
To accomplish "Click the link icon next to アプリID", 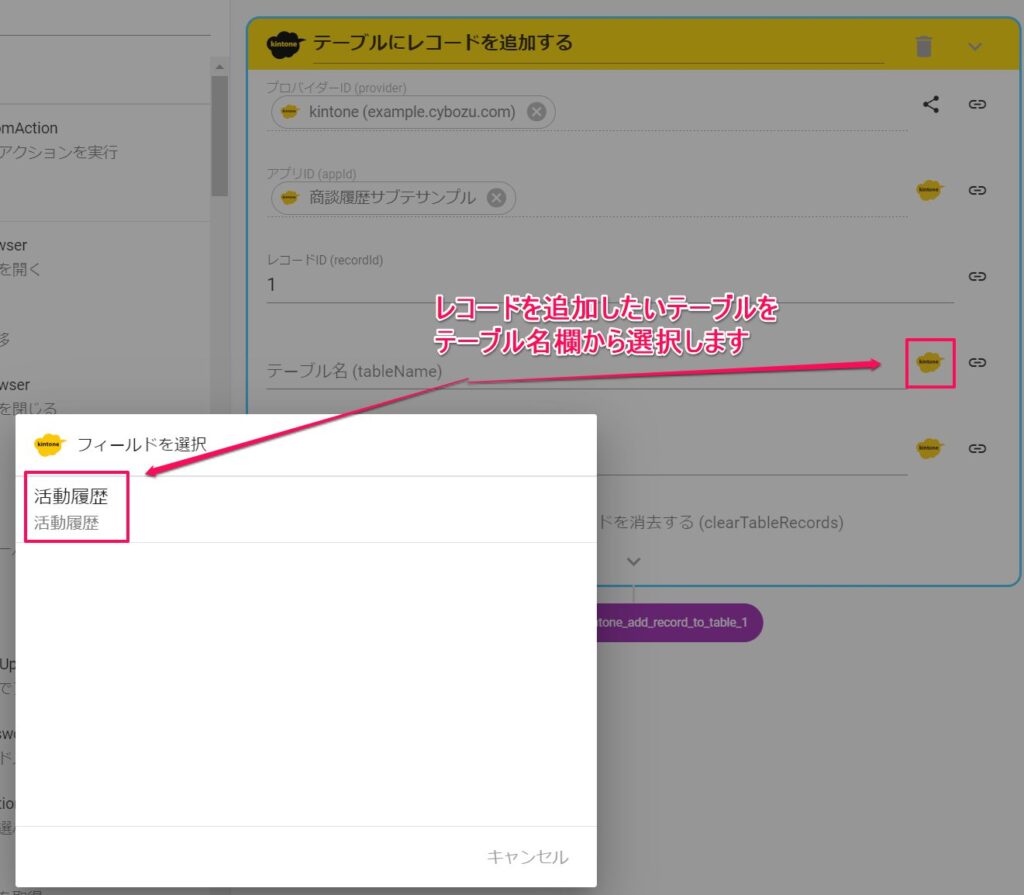I will pos(977,190).
